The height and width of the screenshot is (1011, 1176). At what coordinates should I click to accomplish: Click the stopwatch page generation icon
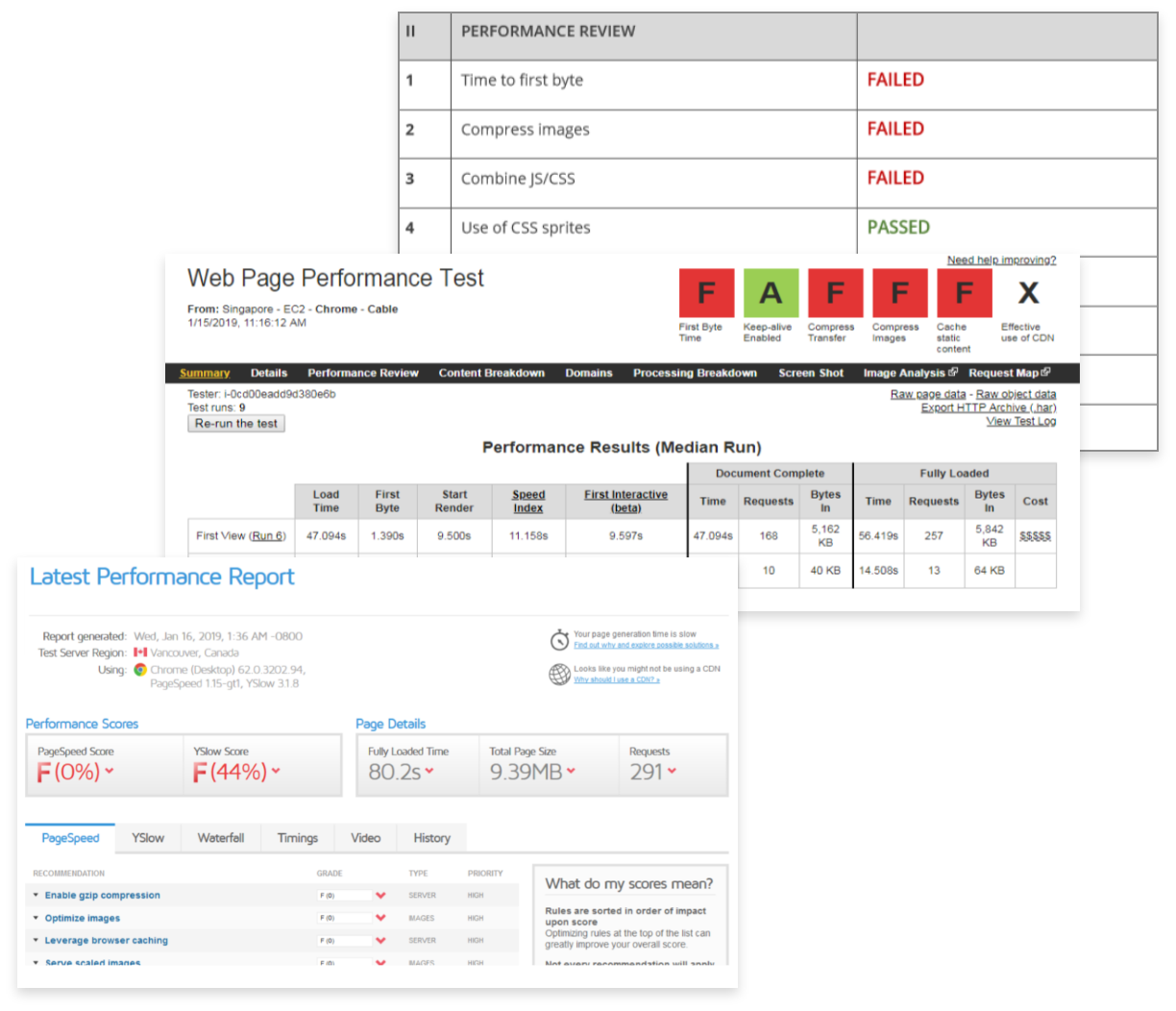pyautogui.click(x=559, y=640)
